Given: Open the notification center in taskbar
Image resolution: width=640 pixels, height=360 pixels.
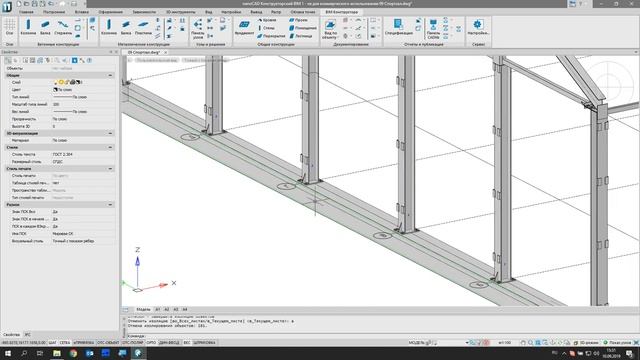Looking at the screenshot, I should coord(630,353).
